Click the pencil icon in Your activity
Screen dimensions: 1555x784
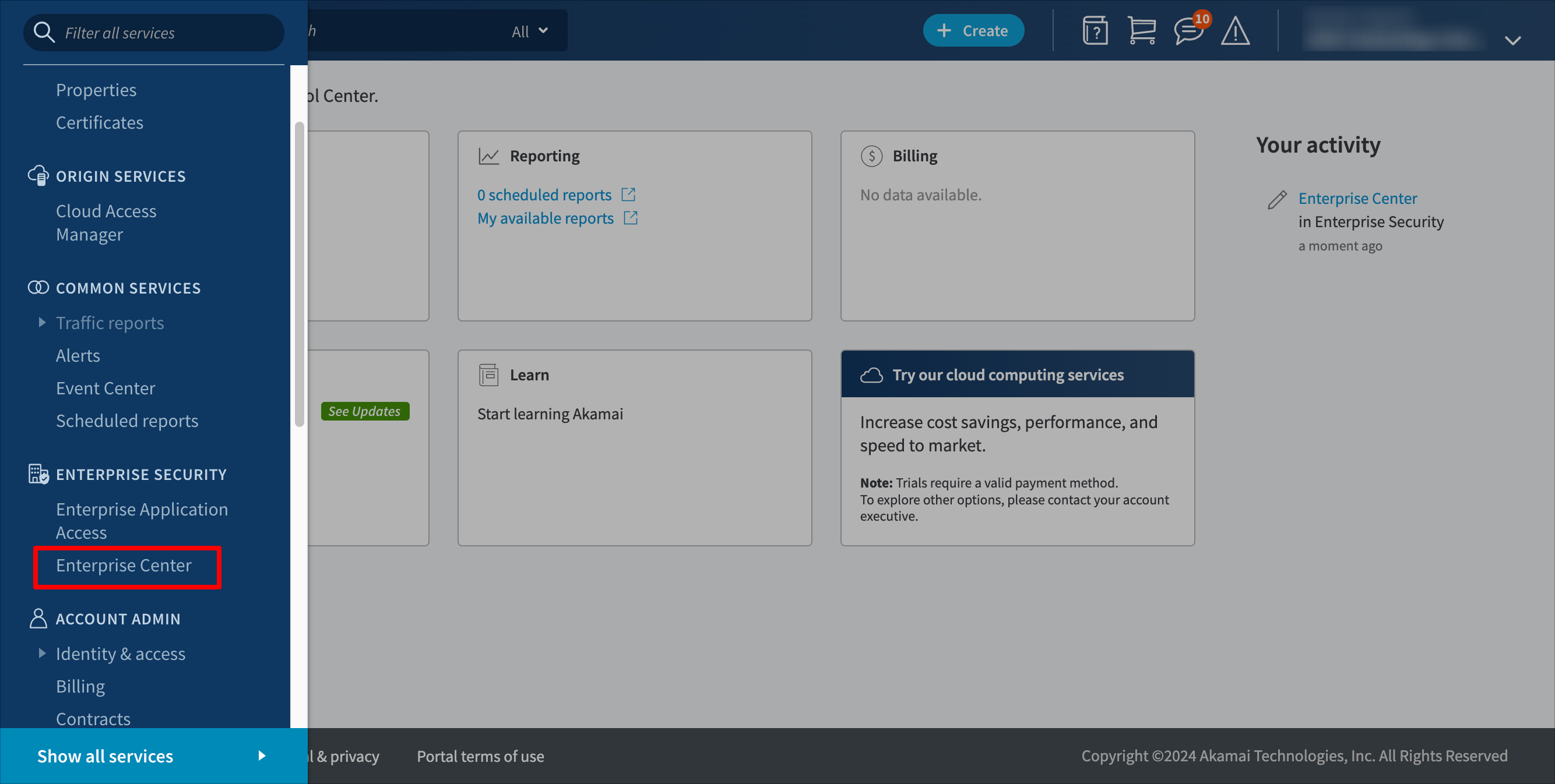1278,199
